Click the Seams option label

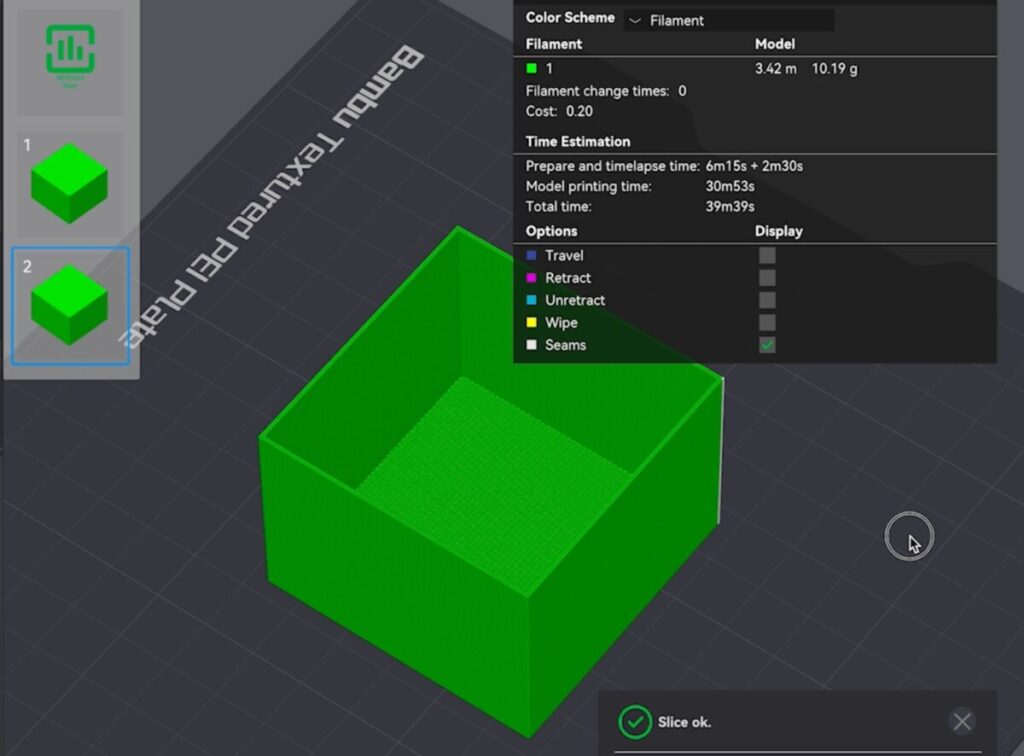(566, 345)
